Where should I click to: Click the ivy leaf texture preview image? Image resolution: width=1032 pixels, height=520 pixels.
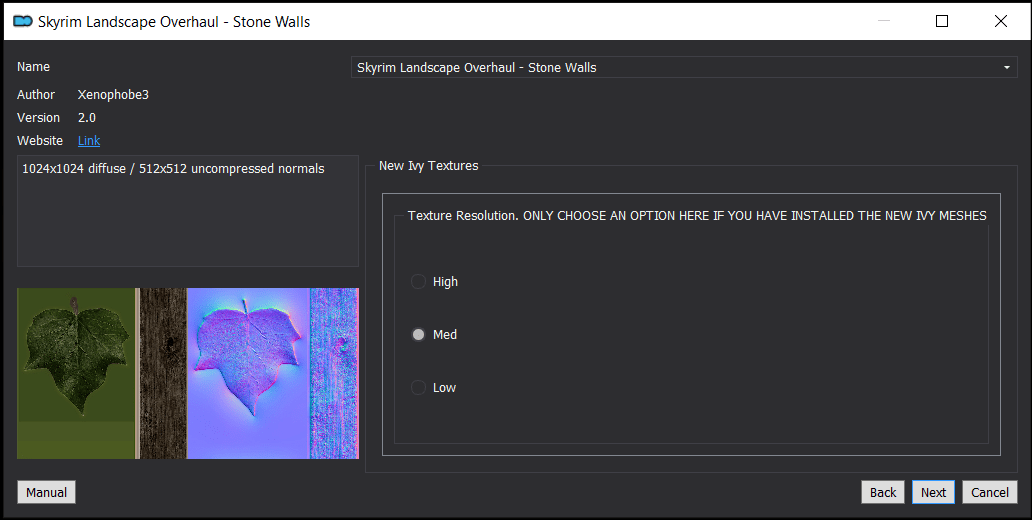tap(188, 373)
